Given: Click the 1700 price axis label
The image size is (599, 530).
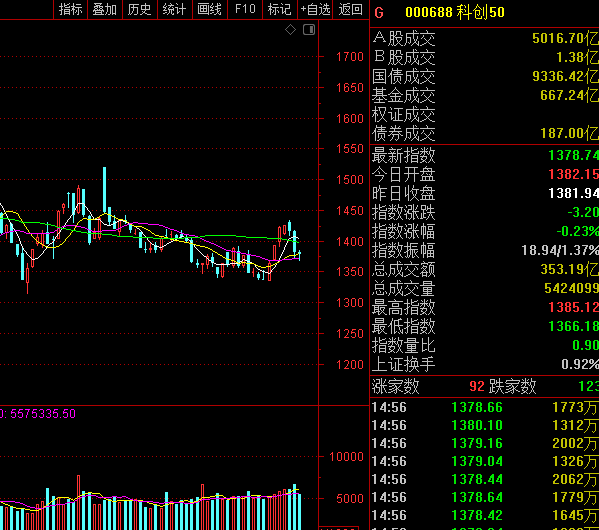Looking at the screenshot, I should [350, 57].
